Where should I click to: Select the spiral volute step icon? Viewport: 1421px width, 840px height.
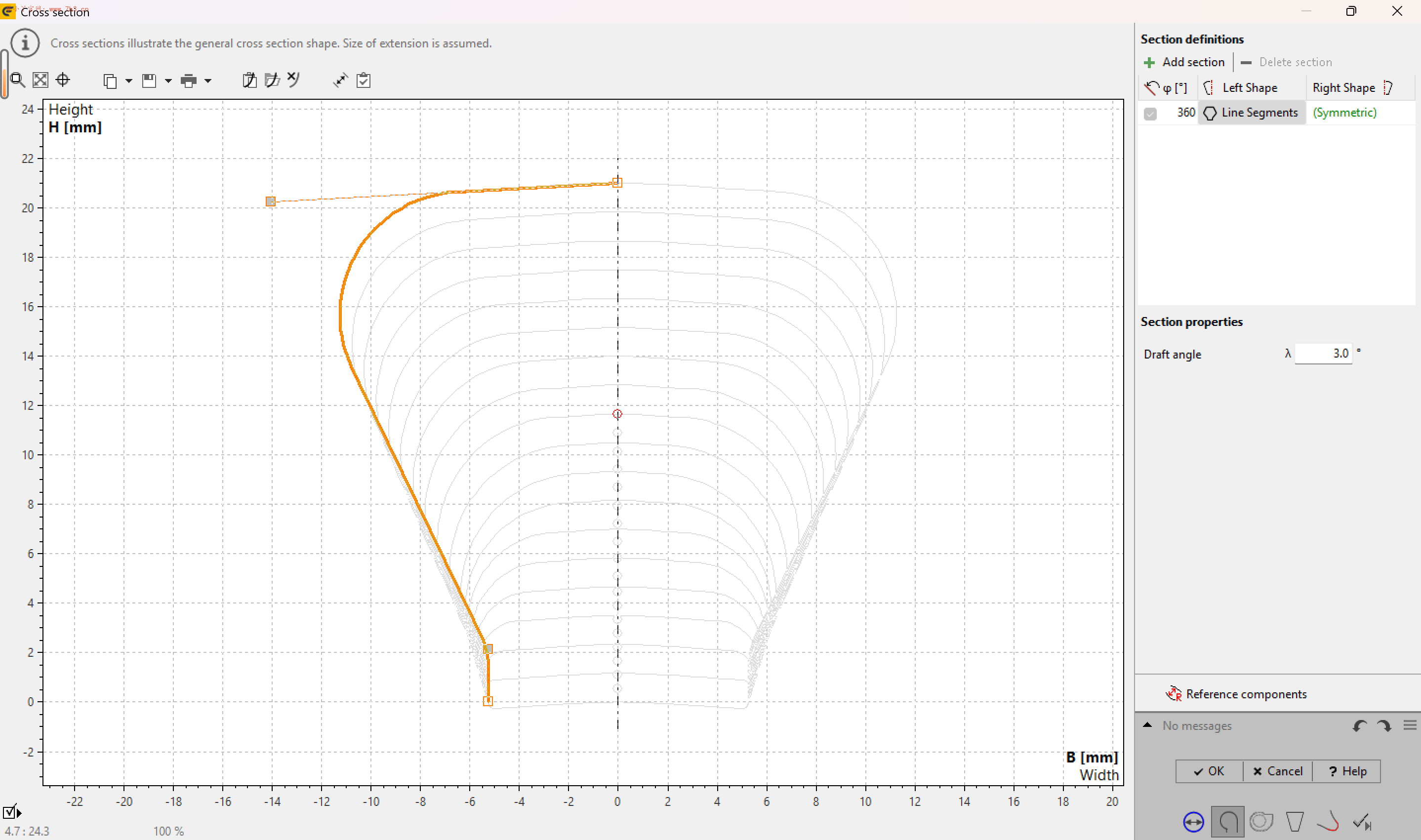tap(1261, 822)
